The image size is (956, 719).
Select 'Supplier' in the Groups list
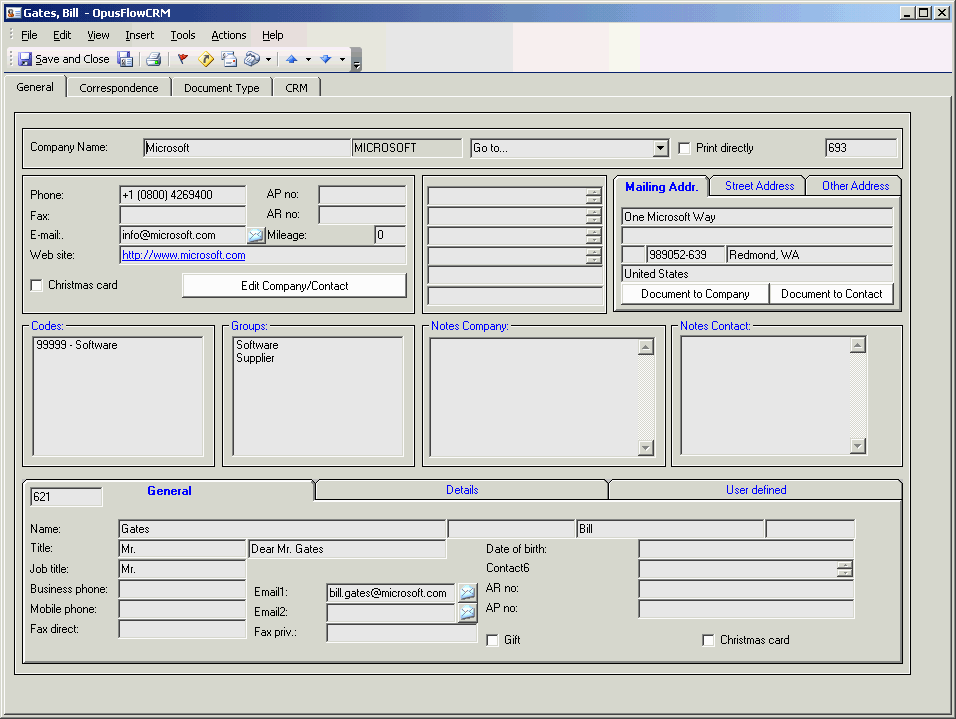[x=255, y=358]
